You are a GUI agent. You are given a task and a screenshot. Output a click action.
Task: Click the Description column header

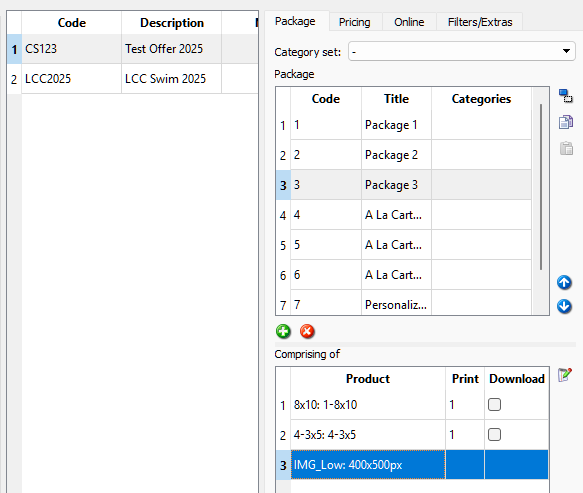pyautogui.click(x=172, y=23)
